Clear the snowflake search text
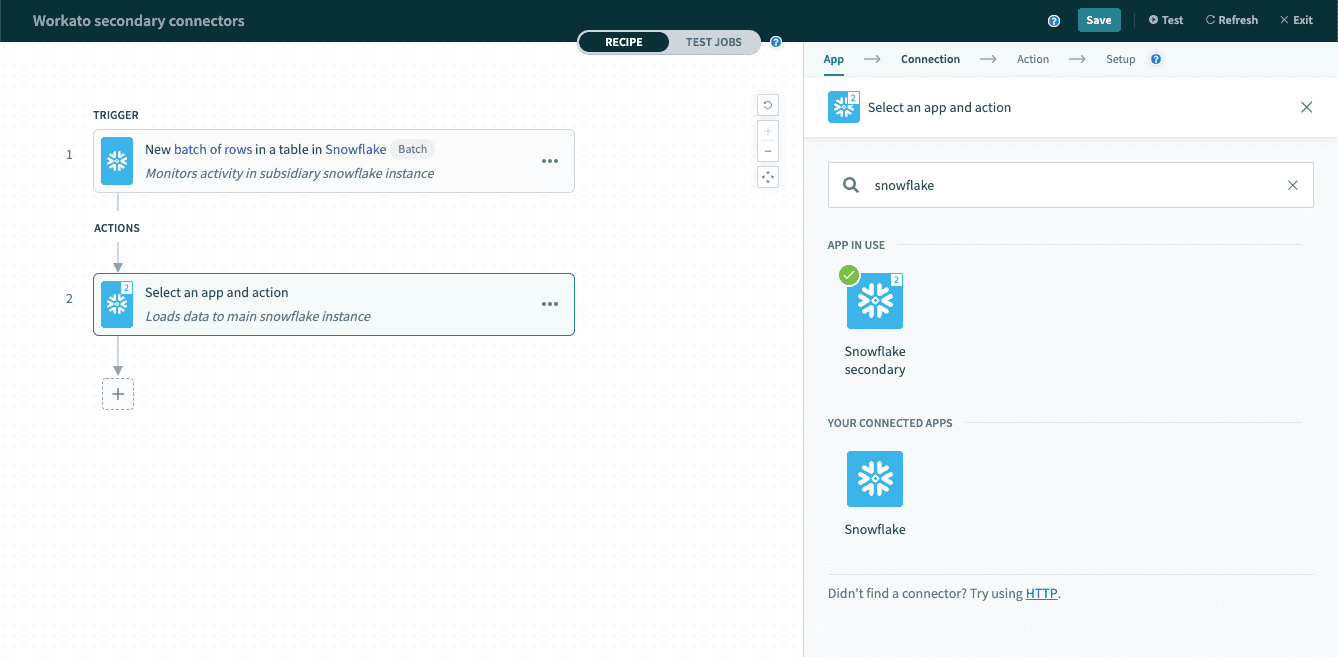Image resolution: width=1338 pixels, height=657 pixels. pos(1292,185)
